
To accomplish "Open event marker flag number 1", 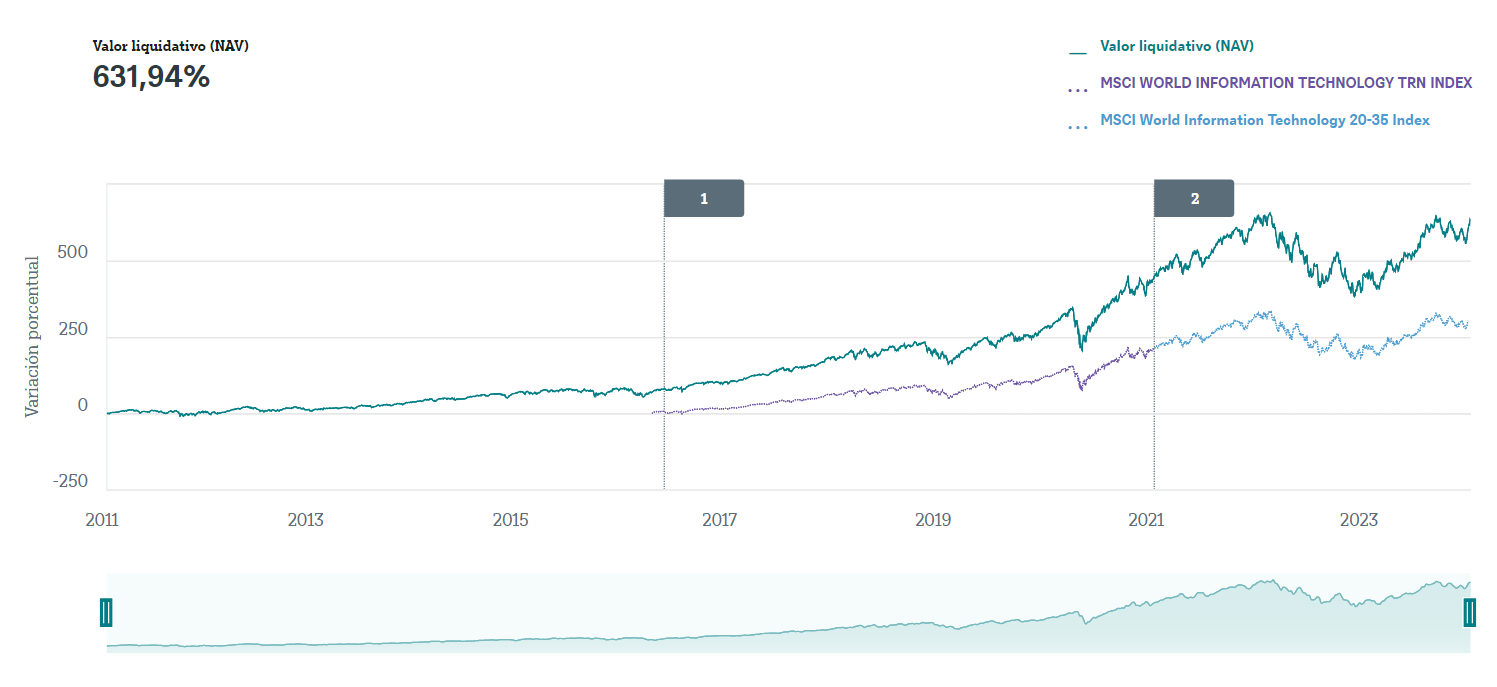I will pyautogui.click(x=704, y=198).
